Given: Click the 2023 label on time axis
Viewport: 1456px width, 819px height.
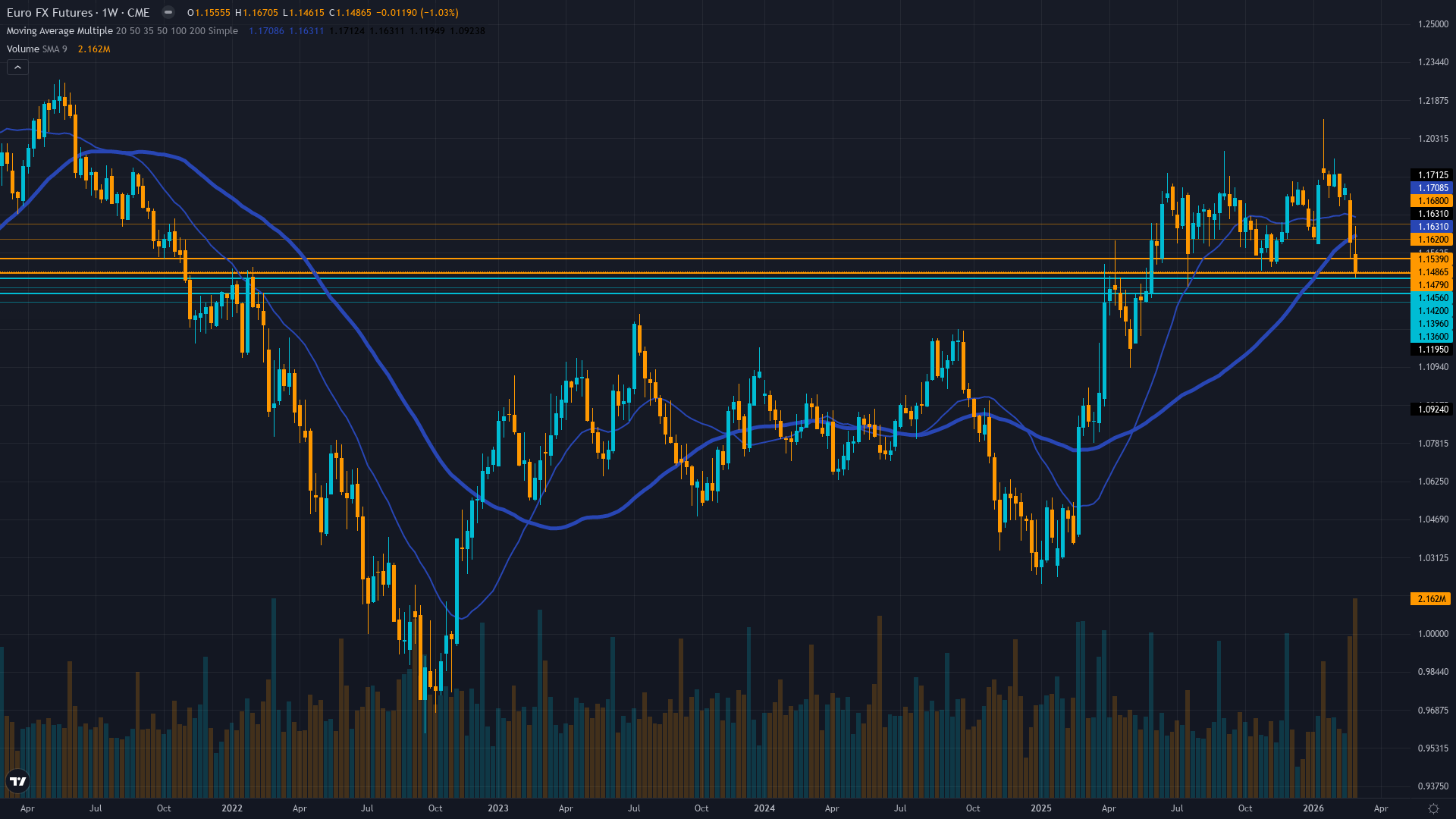Looking at the screenshot, I should pos(498,808).
